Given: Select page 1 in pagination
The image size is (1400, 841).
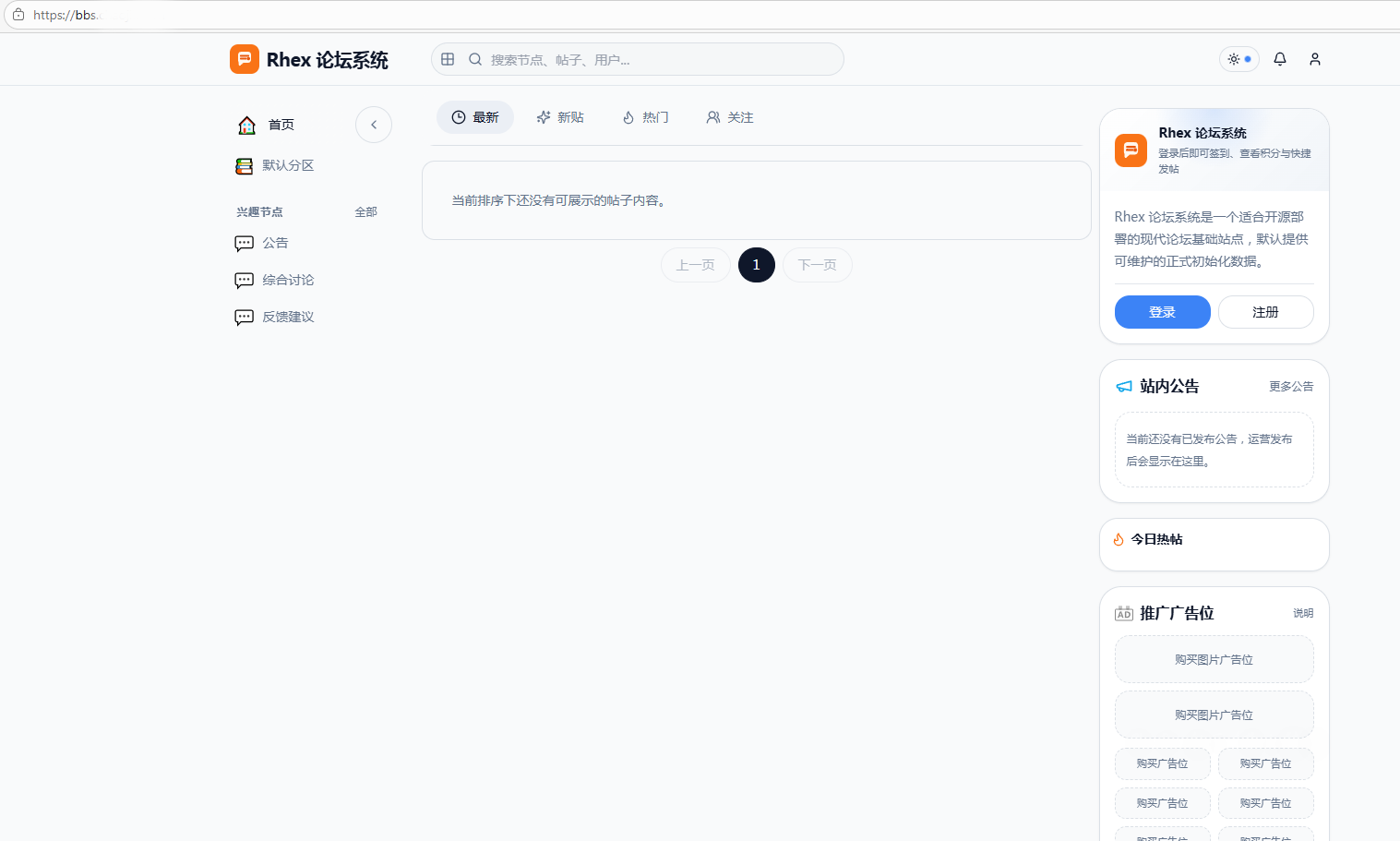Looking at the screenshot, I should pyautogui.click(x=756, y=265).
